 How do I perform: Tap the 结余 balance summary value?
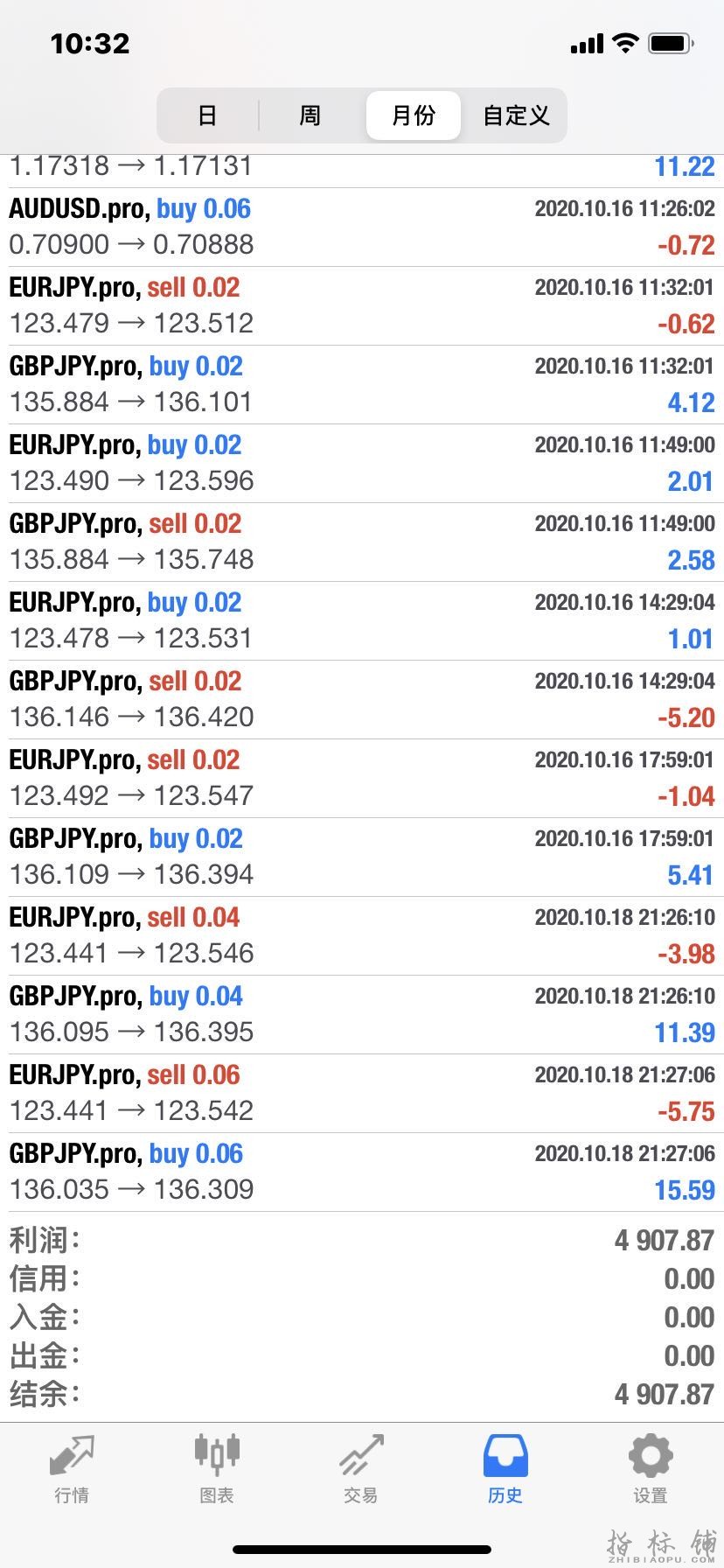(x=664, y=1394)
